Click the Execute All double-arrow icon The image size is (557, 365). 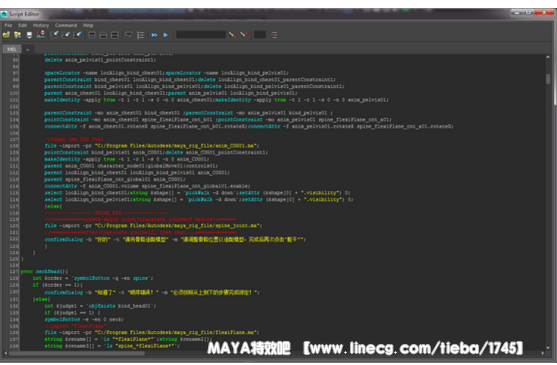click(155, 35)
